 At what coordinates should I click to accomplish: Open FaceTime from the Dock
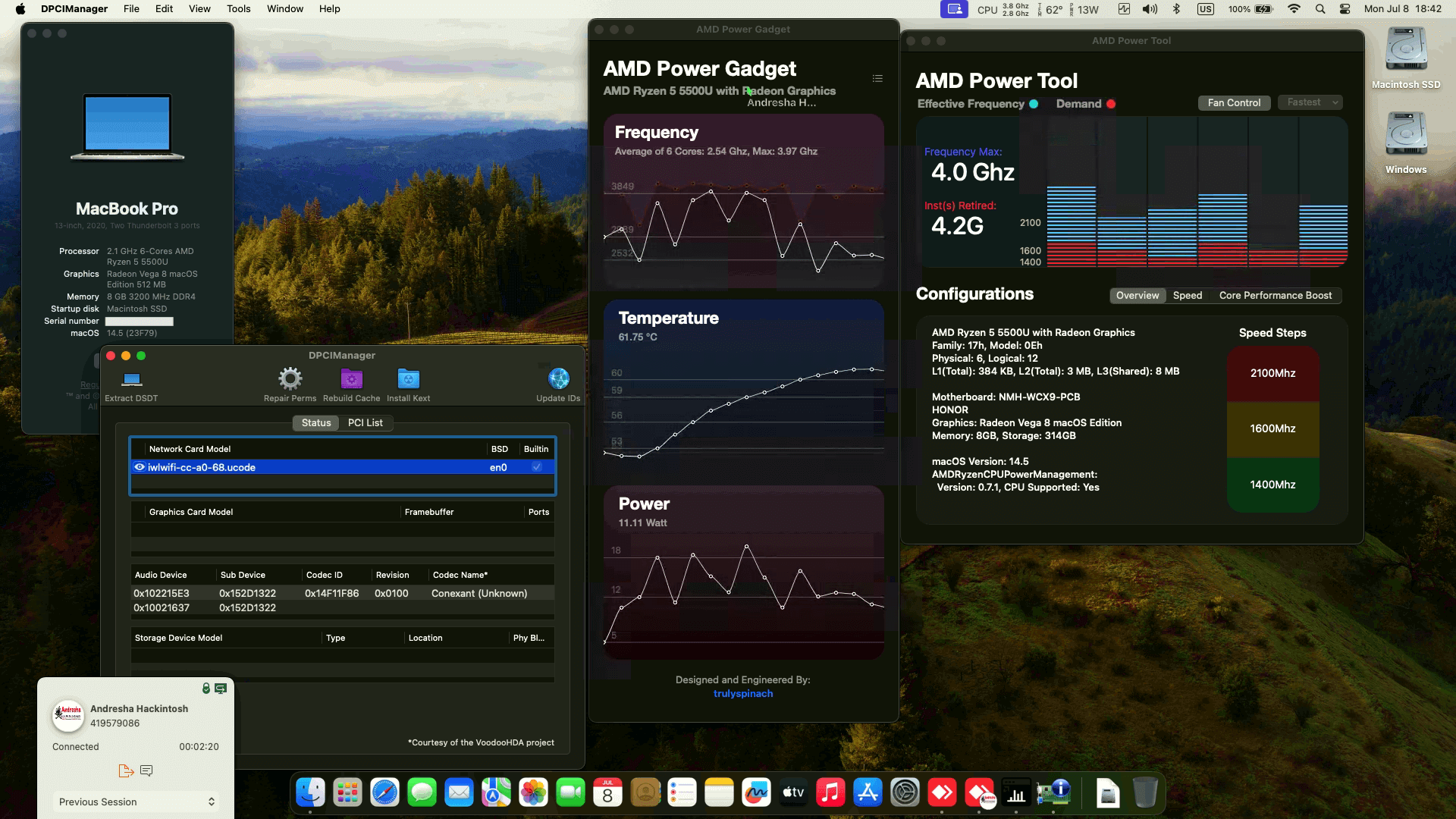[x=570, y=793]
